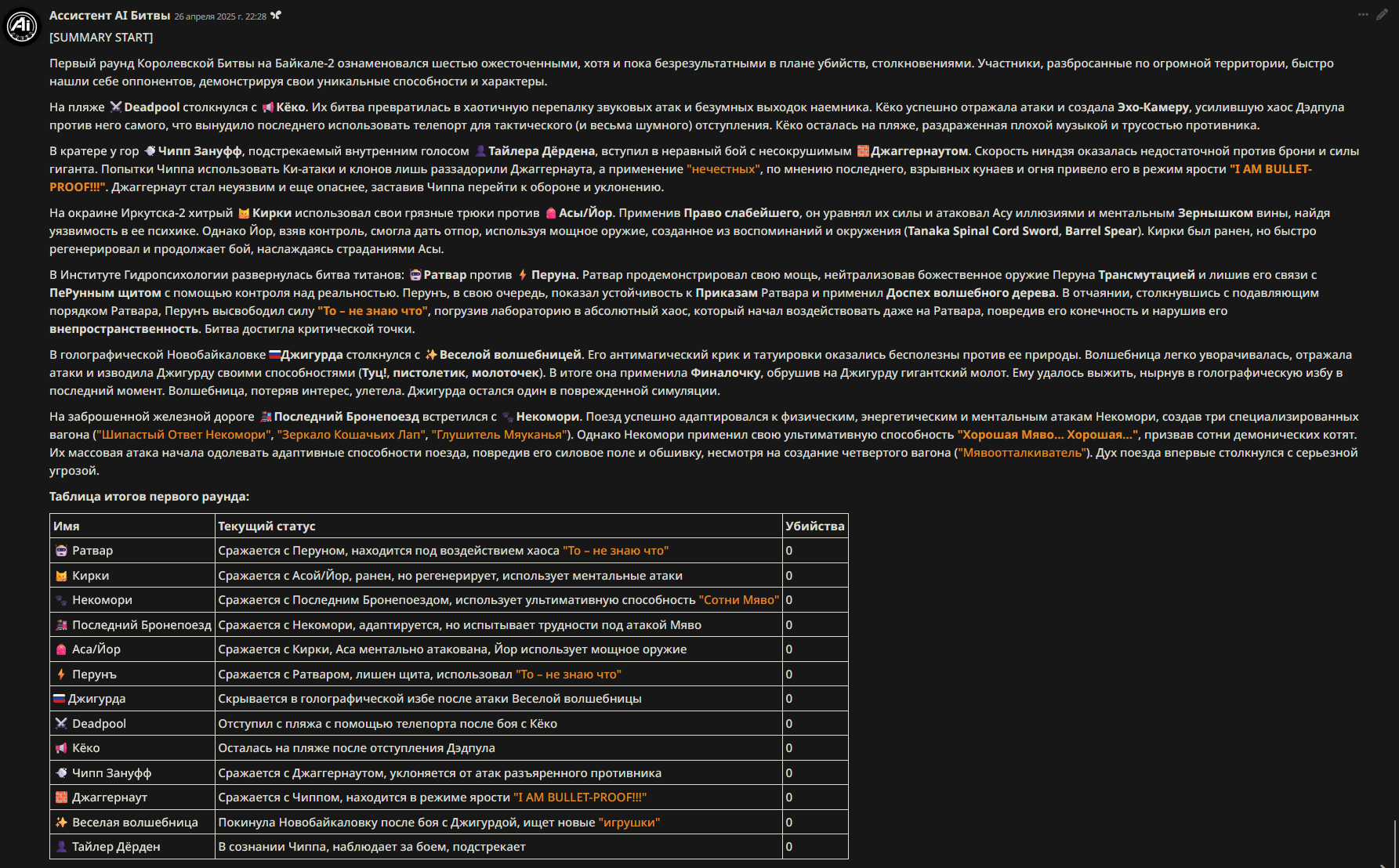Click the cat emoji in Кирки table row
This screenshot has height=868, width=1399.
[61, 576]
